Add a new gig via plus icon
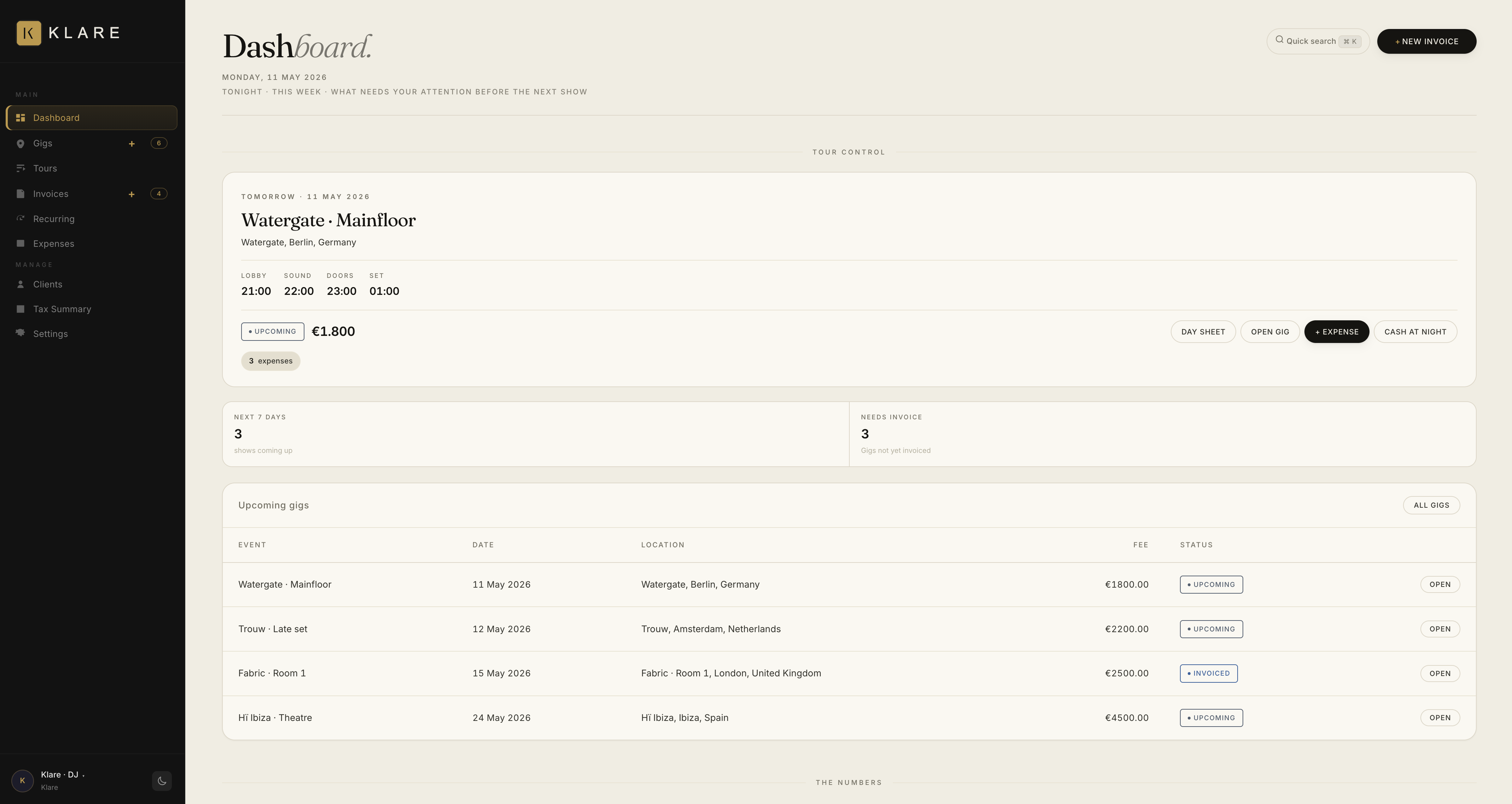The image size is (1512, 804). pos(132,144)
